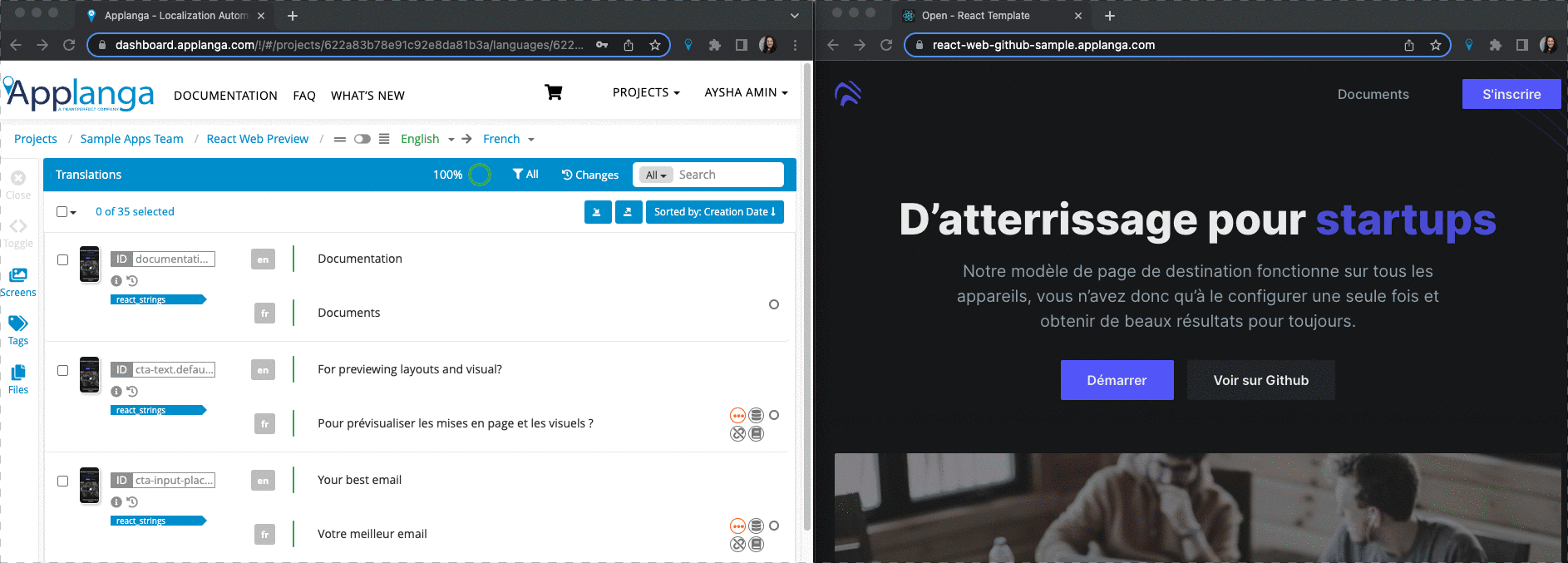Click the 100% progress circle indicator
This screenshot has width=1568, height=563.
(x=480, y=175)
